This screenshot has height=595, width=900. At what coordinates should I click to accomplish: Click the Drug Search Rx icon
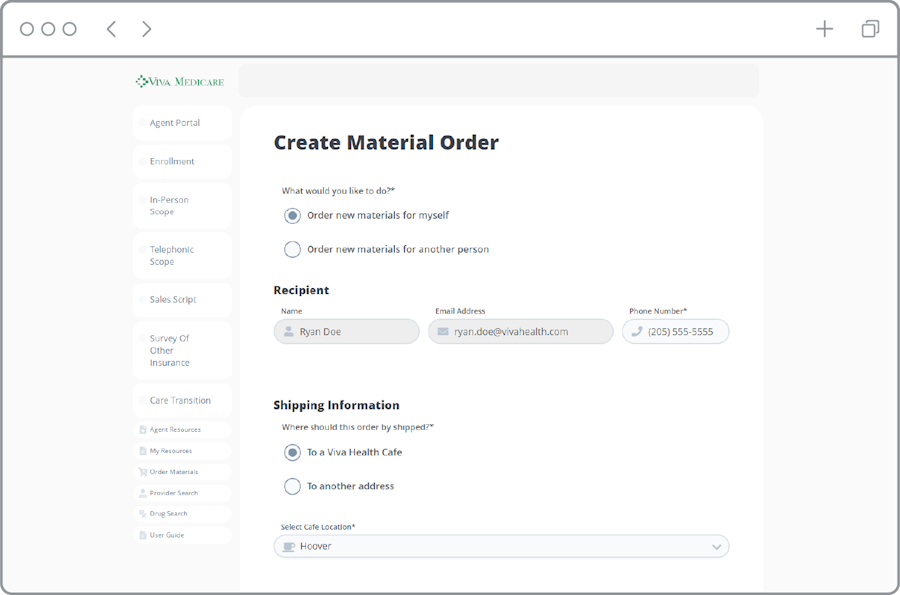click(142, 514)
